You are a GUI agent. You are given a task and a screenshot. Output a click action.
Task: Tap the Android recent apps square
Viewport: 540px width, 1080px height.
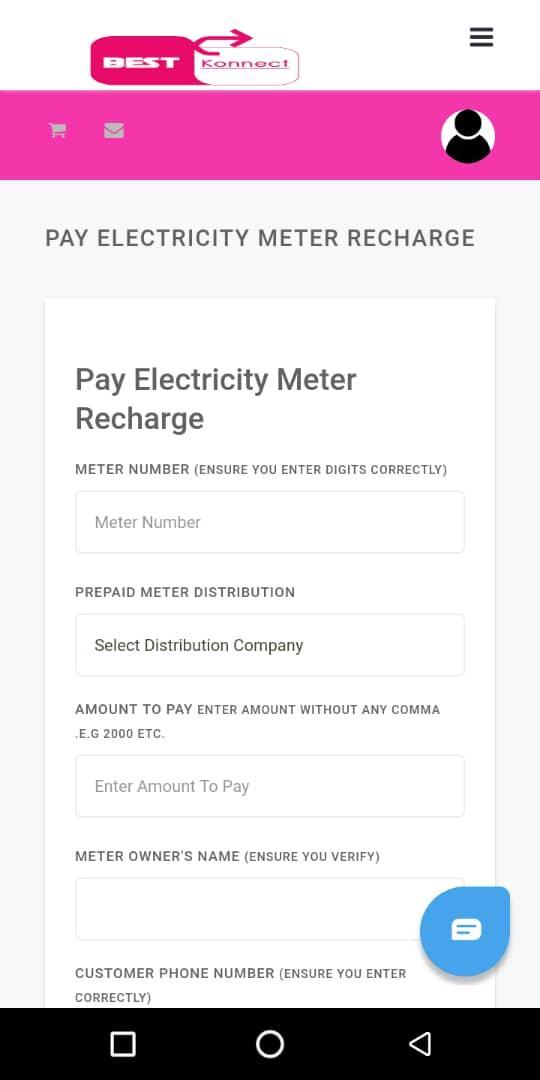[123, 1043]
